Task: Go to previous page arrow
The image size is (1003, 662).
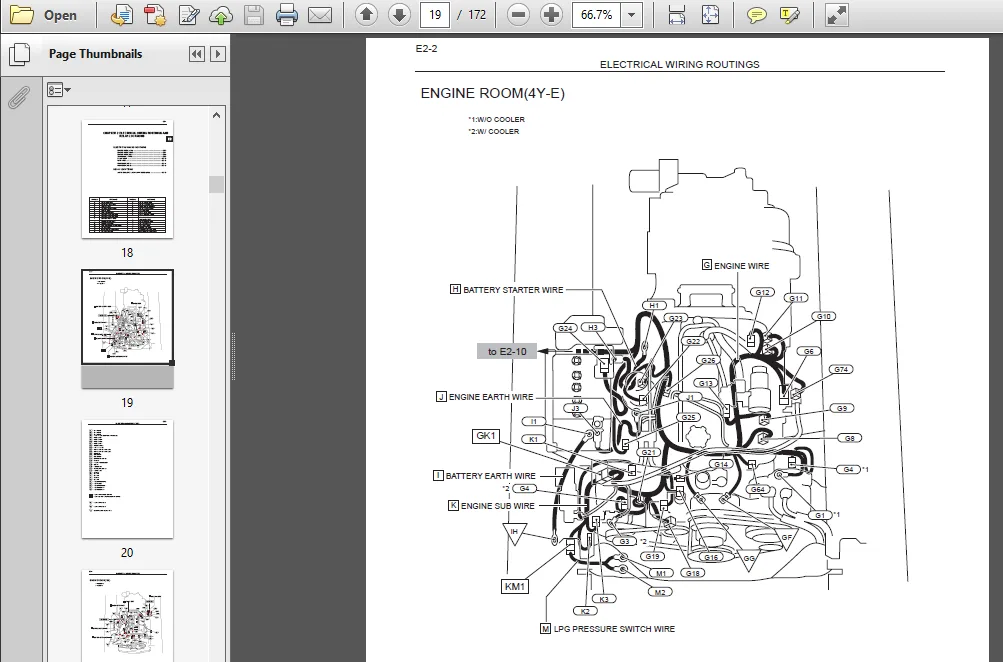Action: click(x=367, y=15)
